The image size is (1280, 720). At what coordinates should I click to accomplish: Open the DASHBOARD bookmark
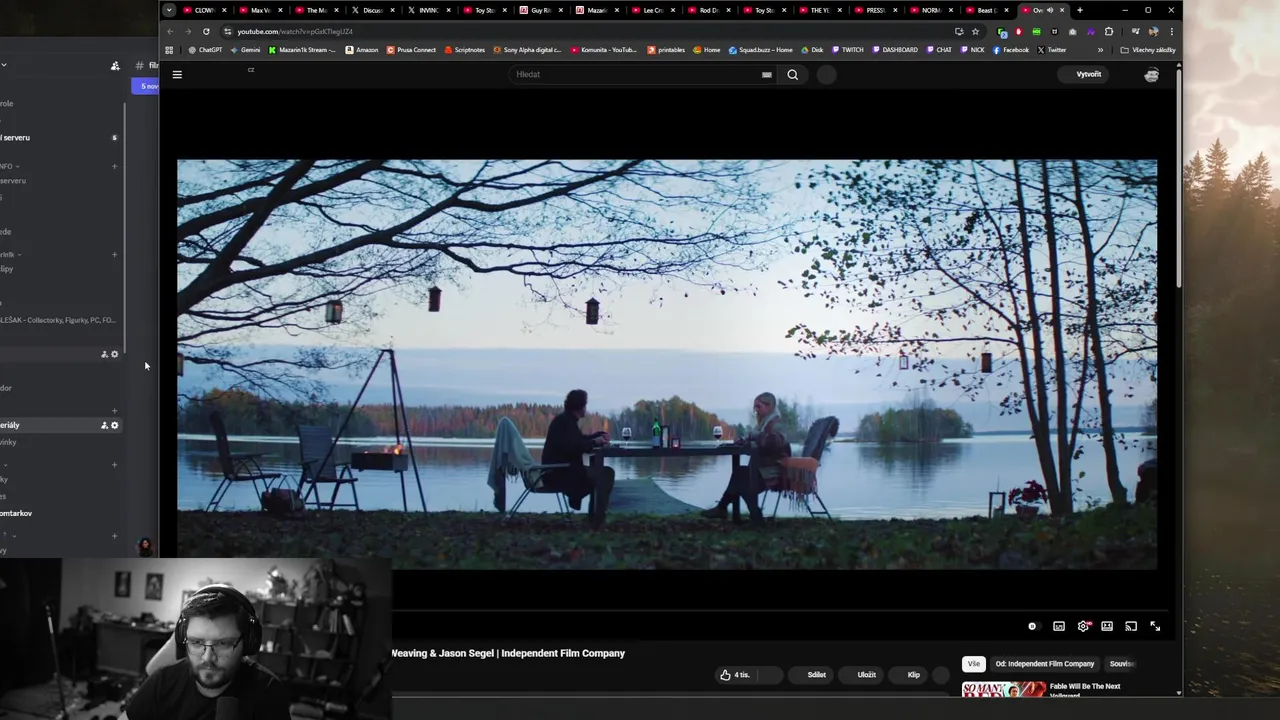pyautogui.click(x=895, y=50)
